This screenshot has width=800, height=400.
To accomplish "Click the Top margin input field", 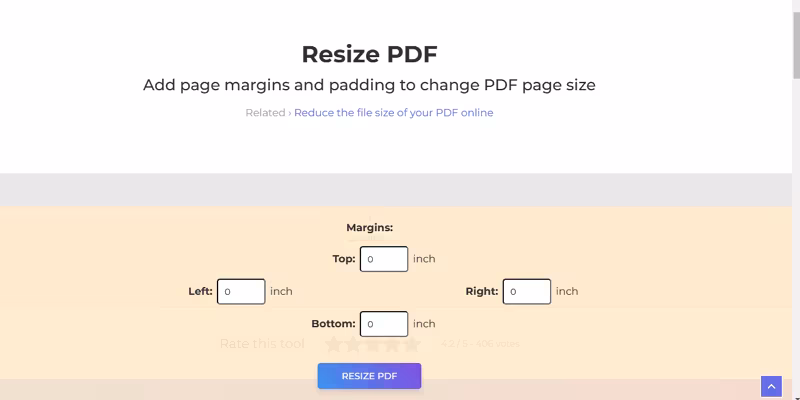I will click(384, 259).
